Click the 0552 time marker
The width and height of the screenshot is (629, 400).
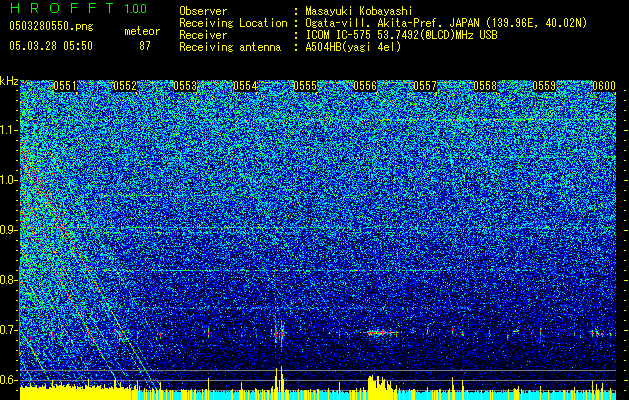[125, 86]
